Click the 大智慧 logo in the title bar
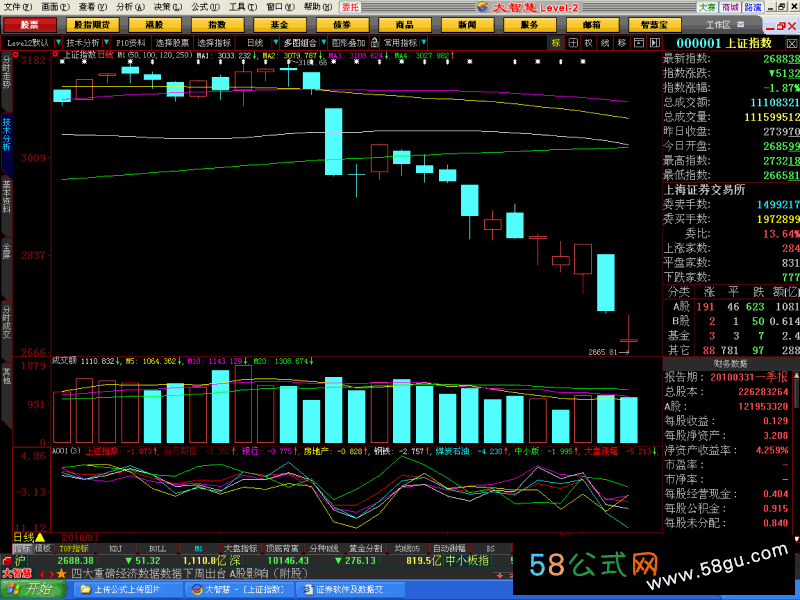The image size is (800, 600). click(x=483, y=7)
